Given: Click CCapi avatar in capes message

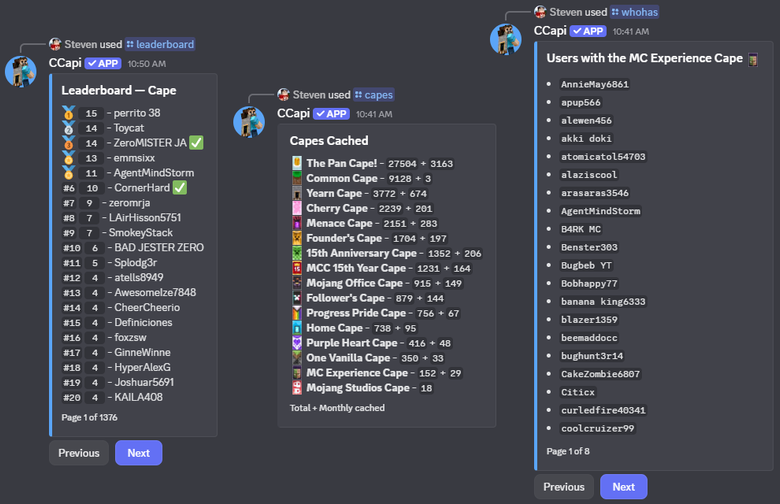Looking at the screenshot, I should pyautogui.click(x=249, y=122).
